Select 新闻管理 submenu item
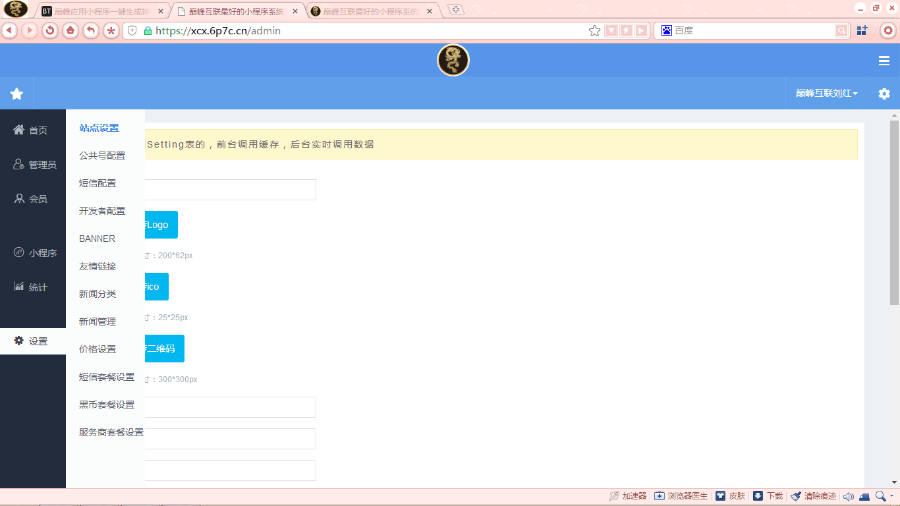Screen dimensions: 900x506 pyautogui.click(x=98, y=322)
